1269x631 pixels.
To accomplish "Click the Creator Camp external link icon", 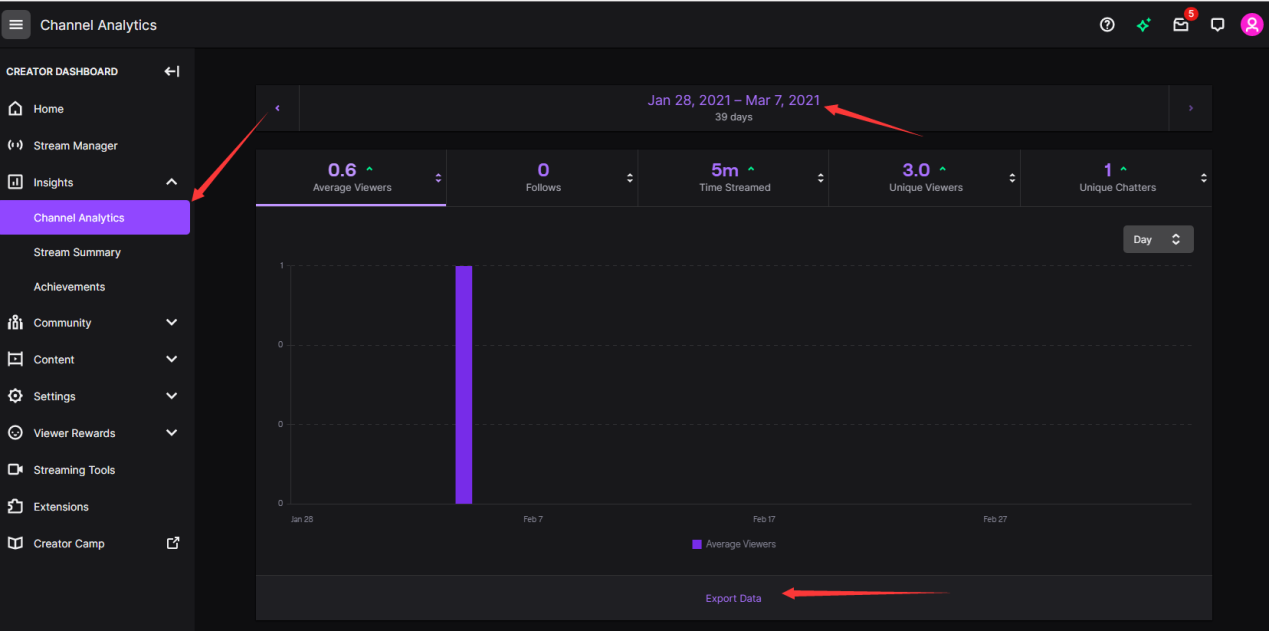I will (173, 543).
